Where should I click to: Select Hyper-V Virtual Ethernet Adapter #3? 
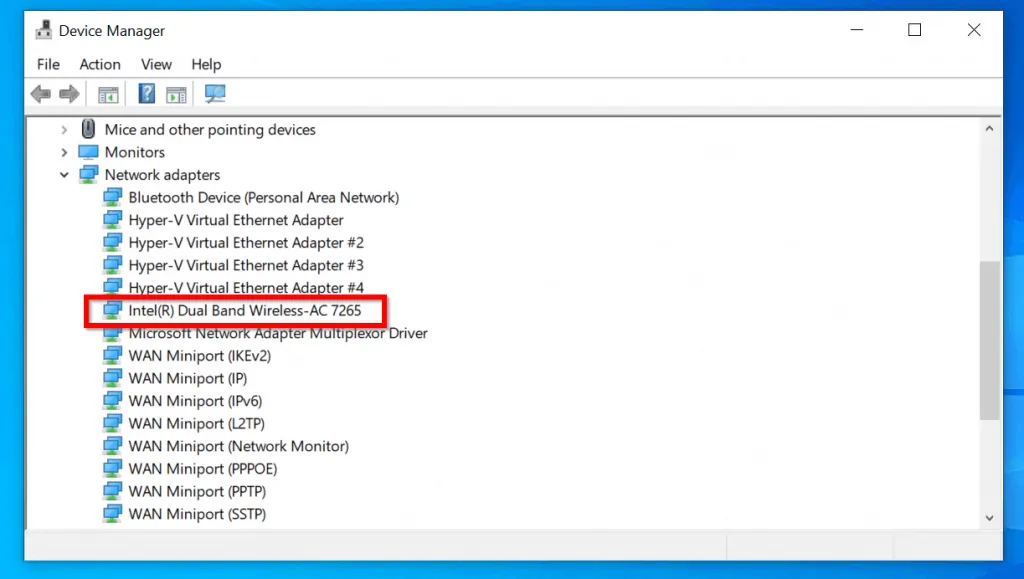point(246,265)
